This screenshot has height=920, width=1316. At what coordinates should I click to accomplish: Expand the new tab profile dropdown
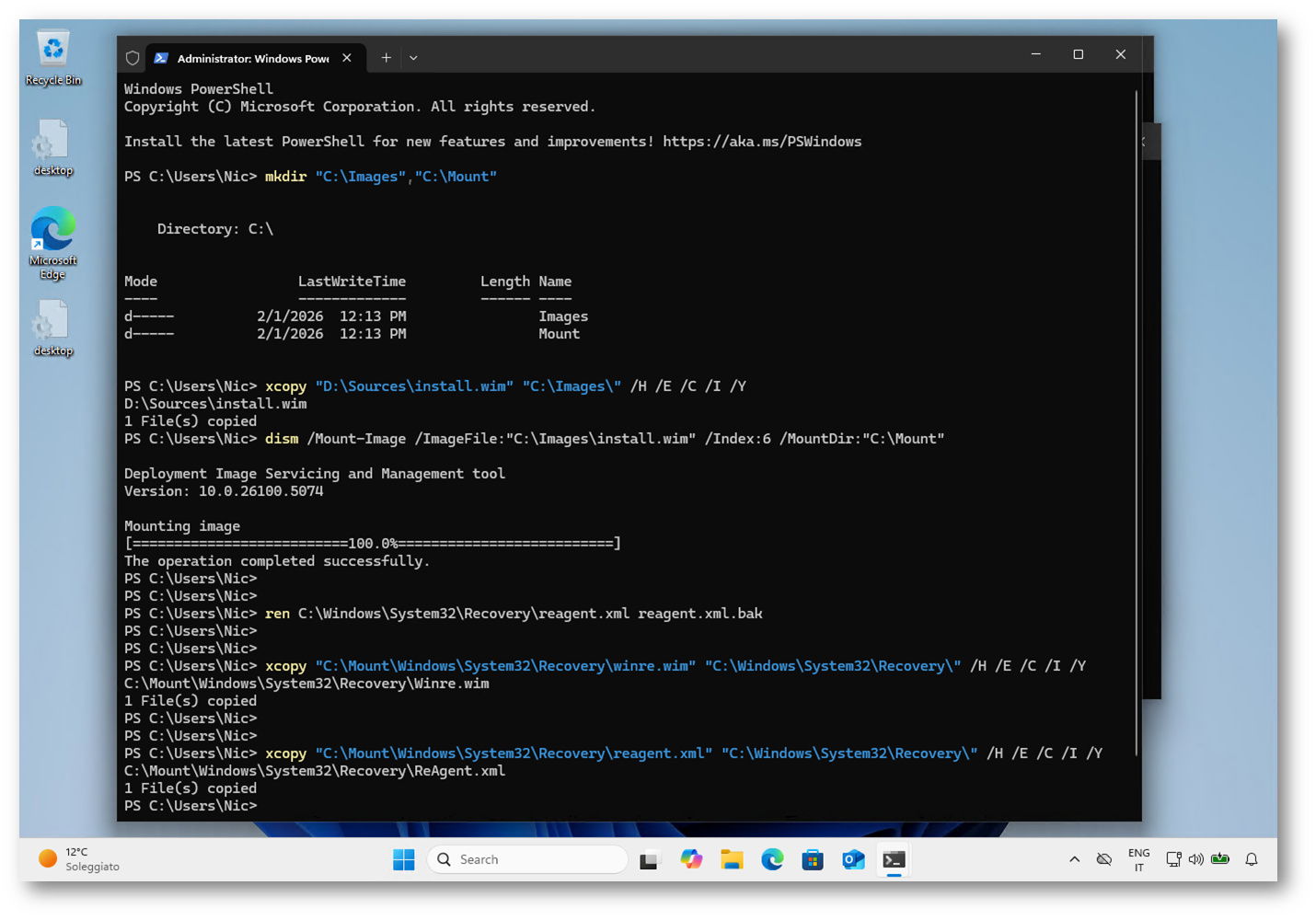(413, 58)
